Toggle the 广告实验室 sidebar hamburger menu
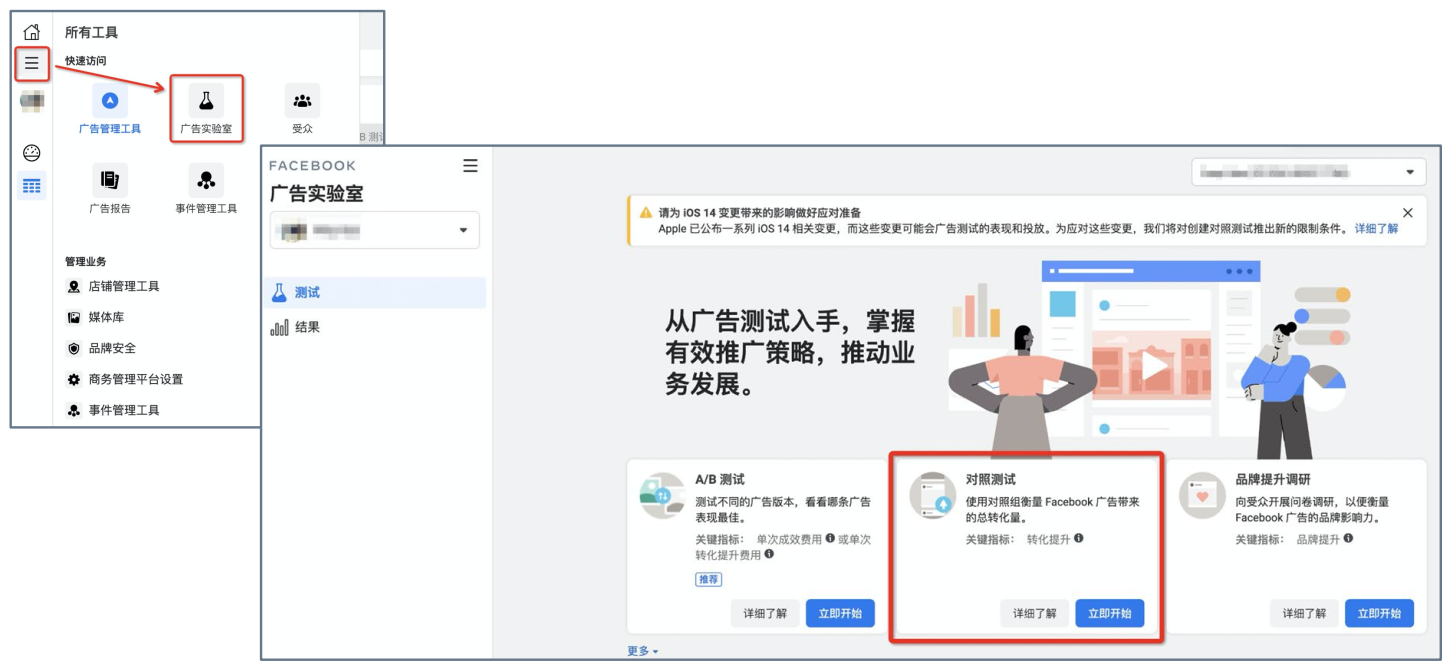Screen dimensions: 1456x671 470,166
